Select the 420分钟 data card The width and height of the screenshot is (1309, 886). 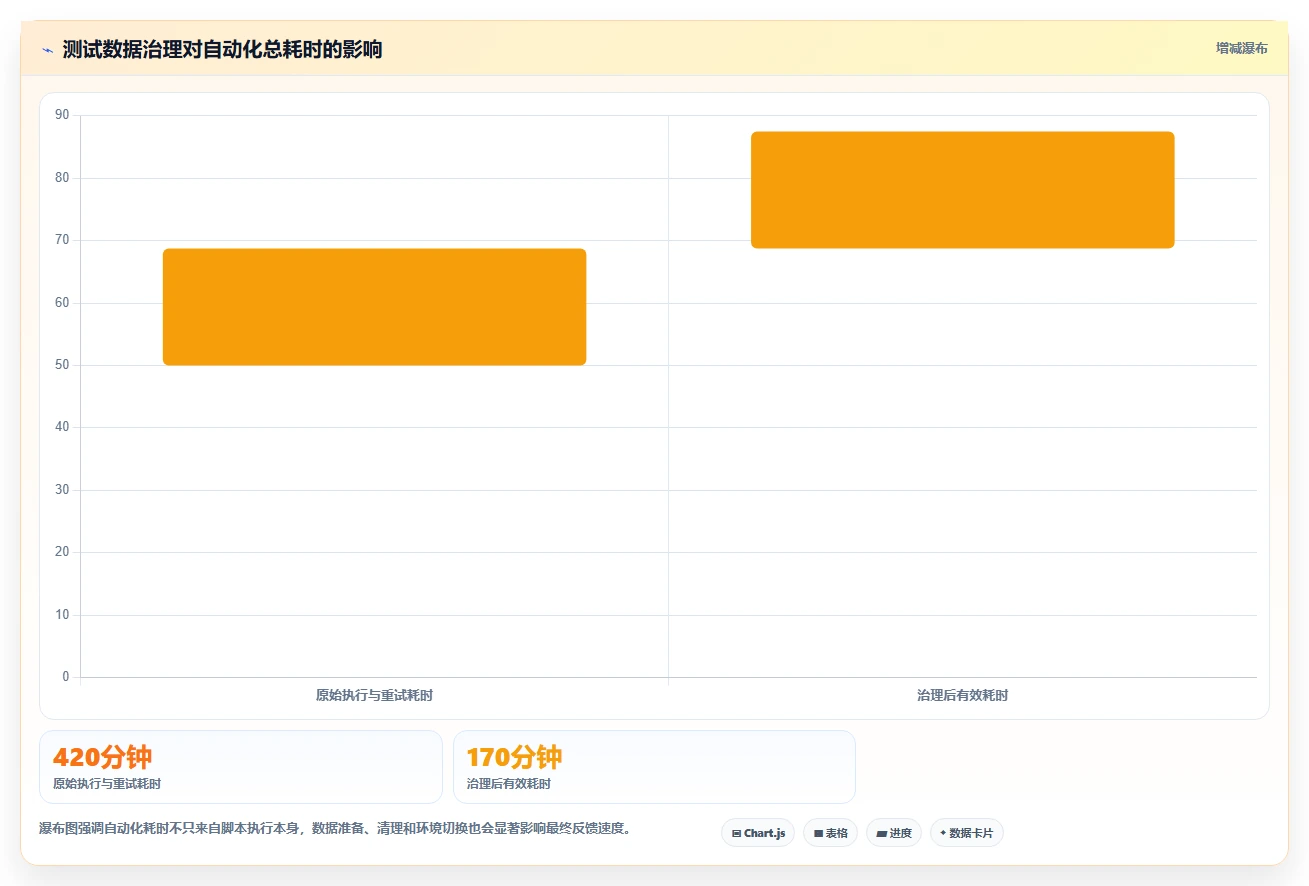click(x=241, y=767)
